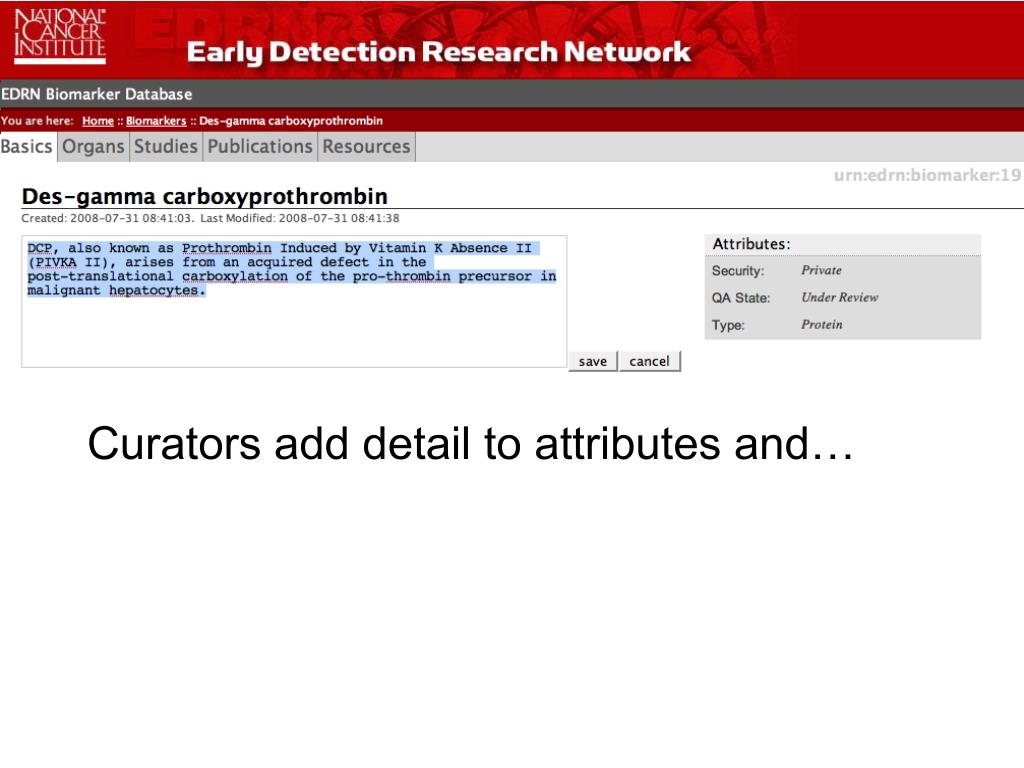Screen dimensions: 1024x768
Task: Click the Security label in Attributes
Action: tap(738, 271)
